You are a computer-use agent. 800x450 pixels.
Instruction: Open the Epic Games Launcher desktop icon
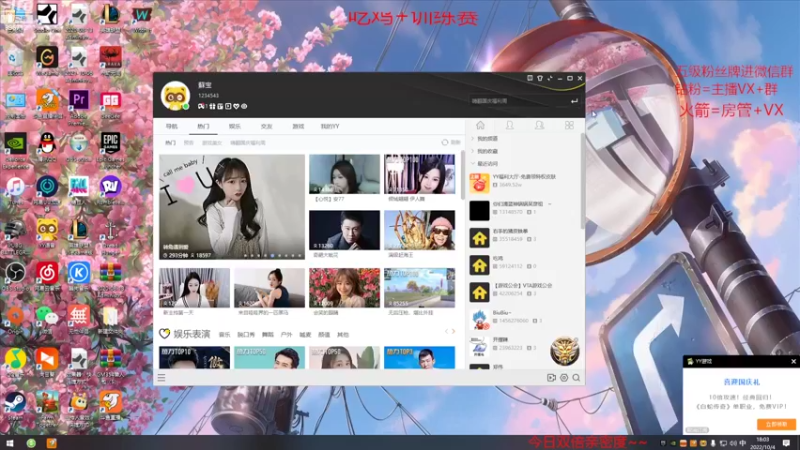pos(110,145)
